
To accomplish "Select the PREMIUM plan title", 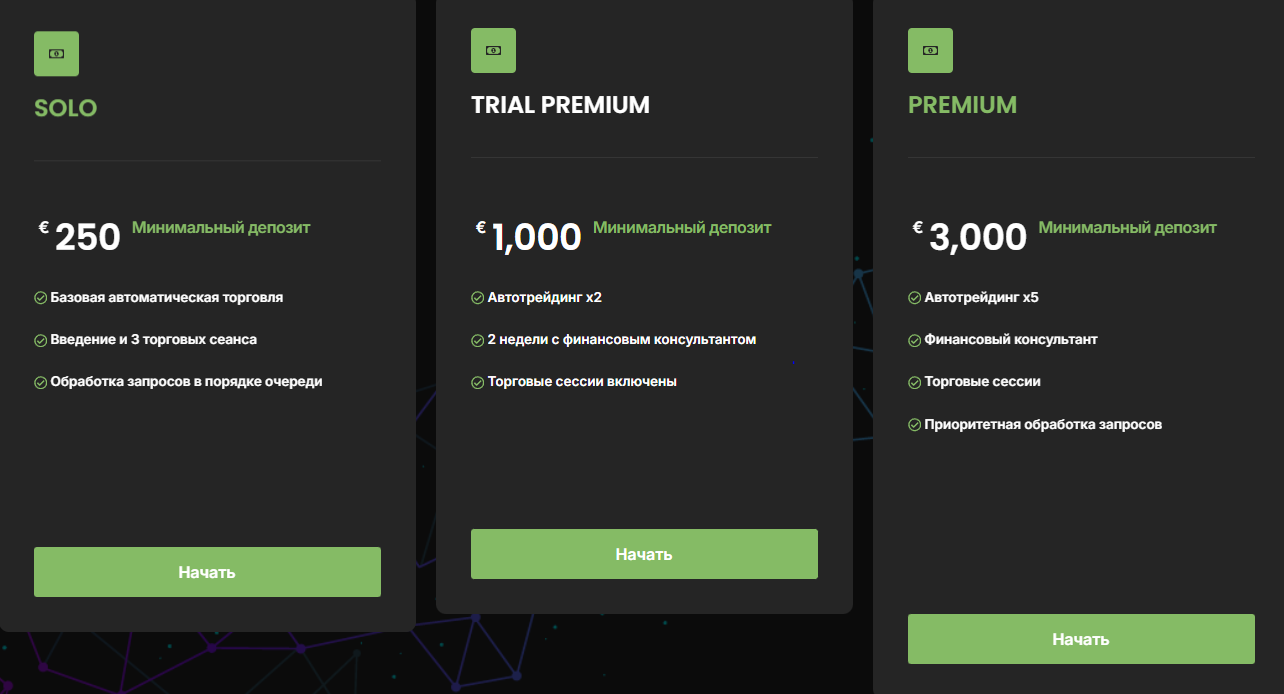I will click(962, 103).
